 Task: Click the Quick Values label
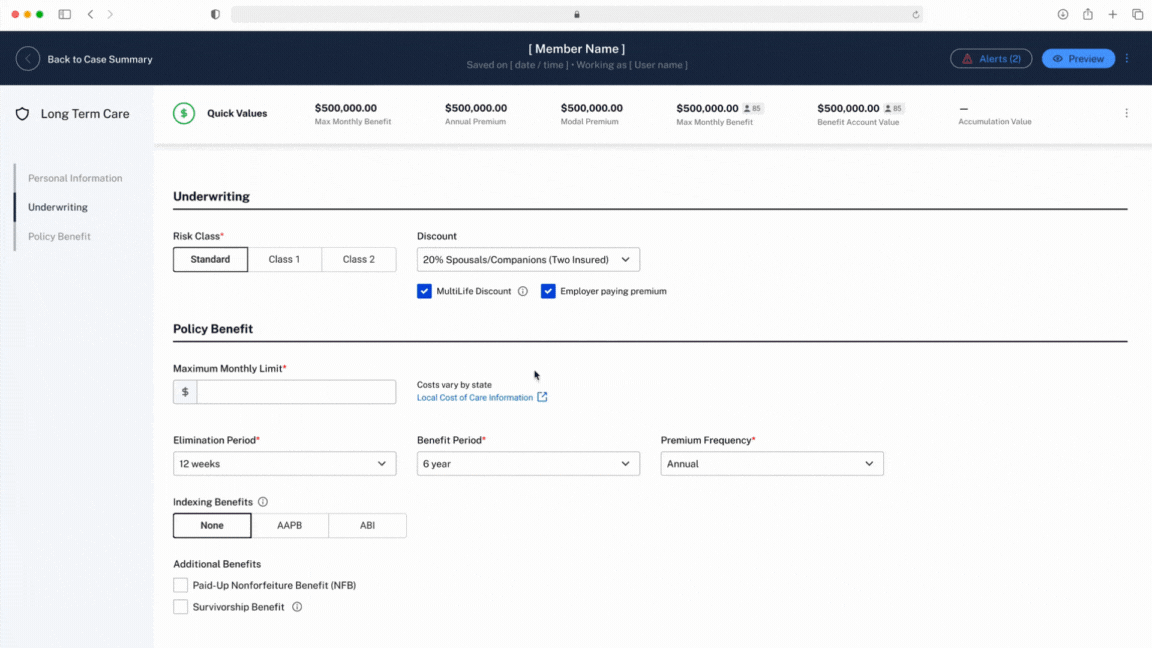237,113
